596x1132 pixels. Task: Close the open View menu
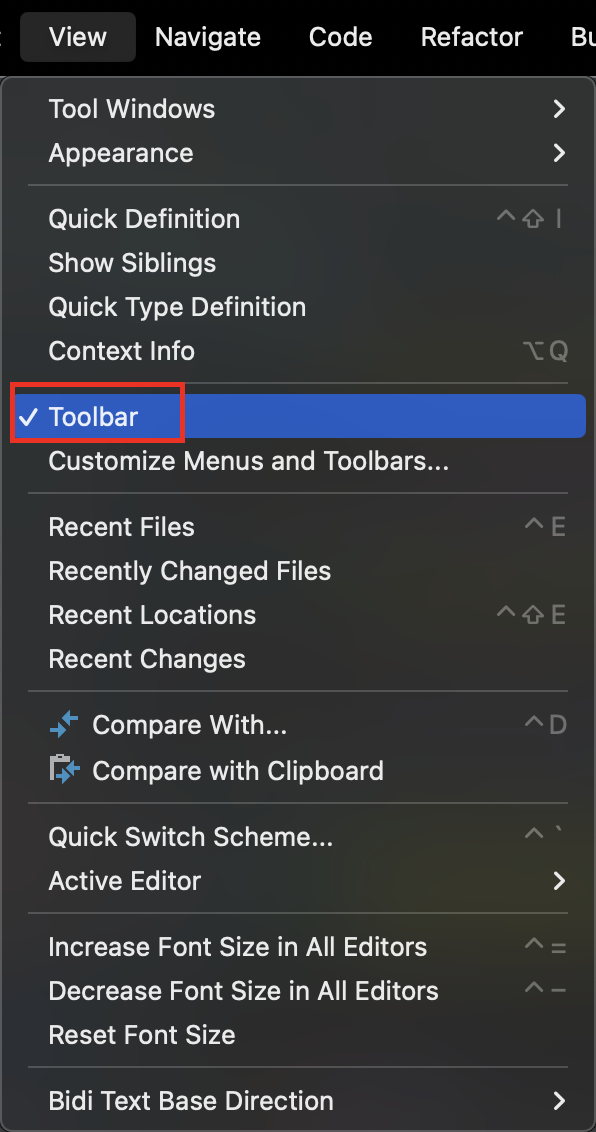(x=78, y=37)
